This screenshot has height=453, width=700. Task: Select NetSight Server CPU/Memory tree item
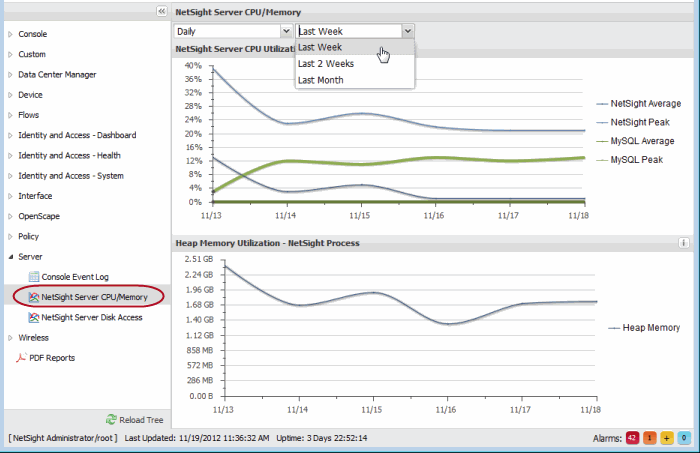click(x=94, y=297)
